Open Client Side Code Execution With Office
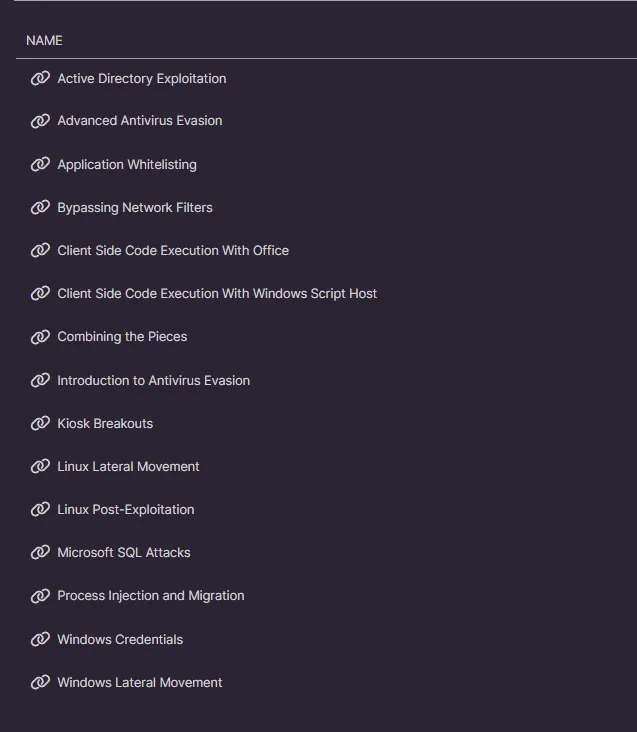The height and width of the screenshot is (732, 637). click(x=173, y=250)
